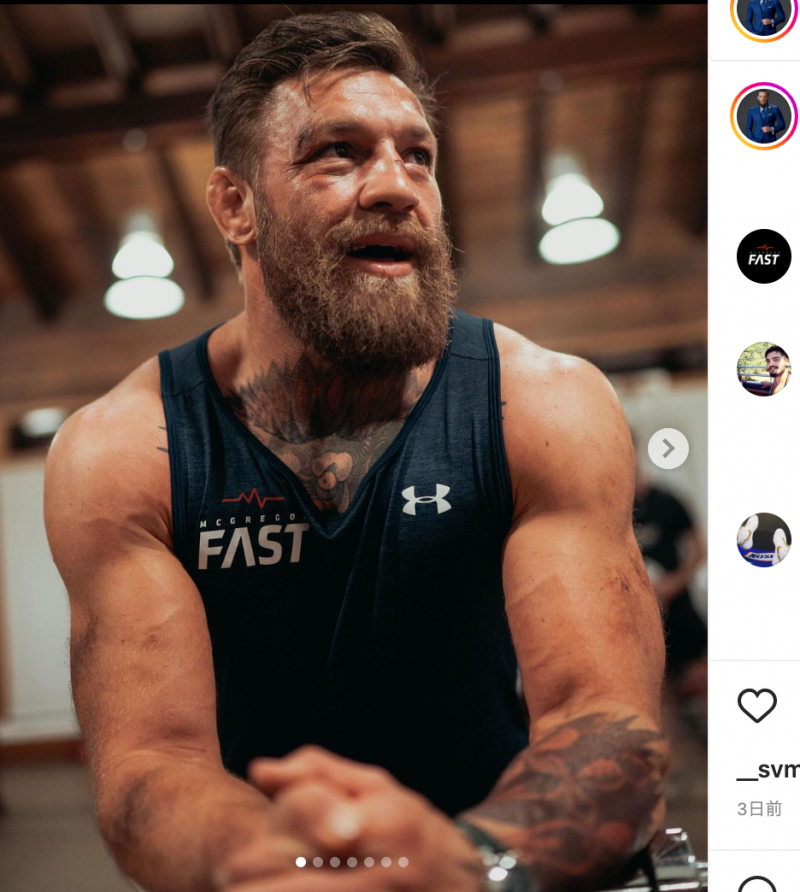Click the partially visible circle icon below the timestamp
The width and height of the screenshot is (800, 892).
(x=757, y=885)
